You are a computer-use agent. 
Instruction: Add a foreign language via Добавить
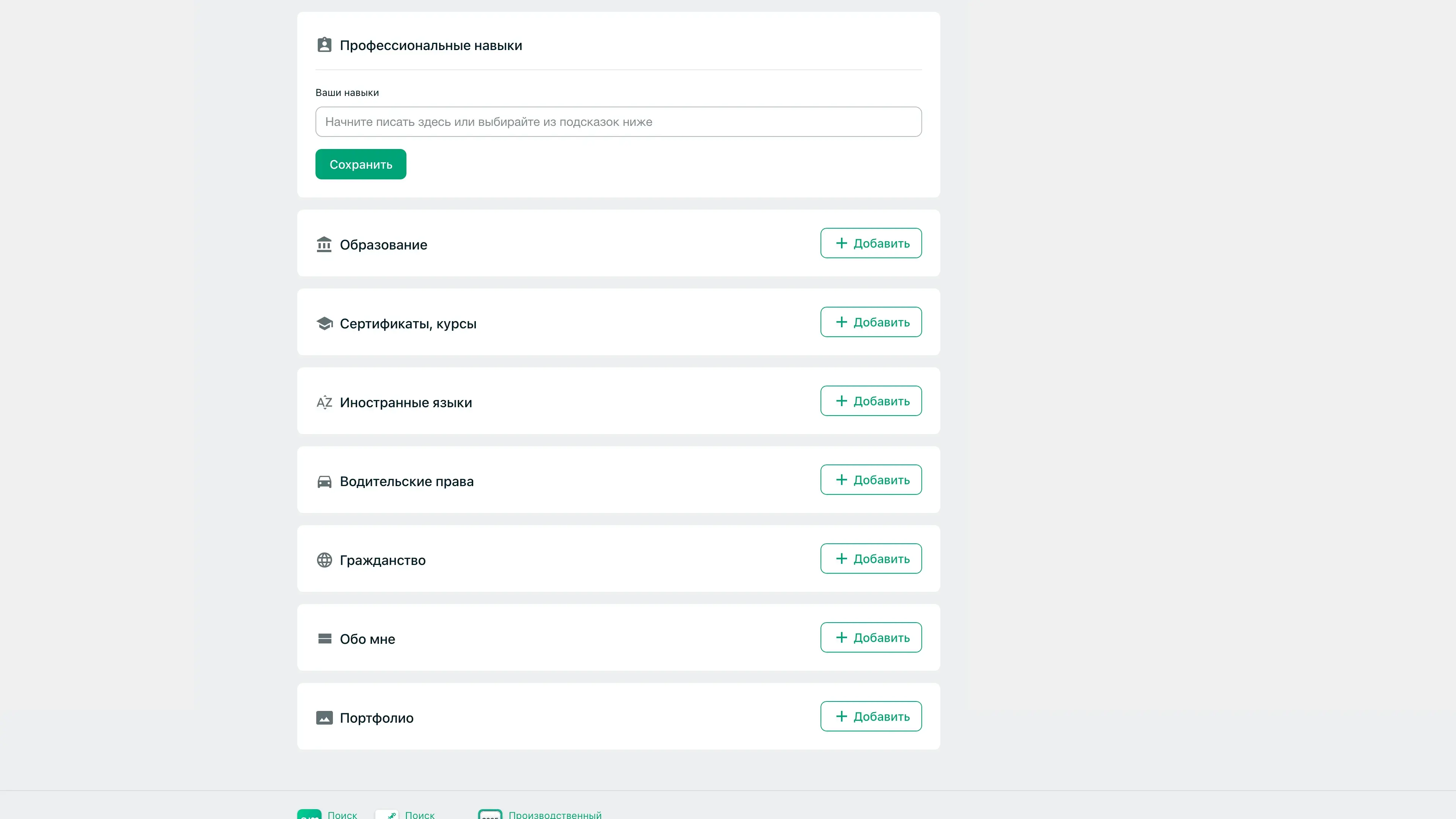(871, 401)
